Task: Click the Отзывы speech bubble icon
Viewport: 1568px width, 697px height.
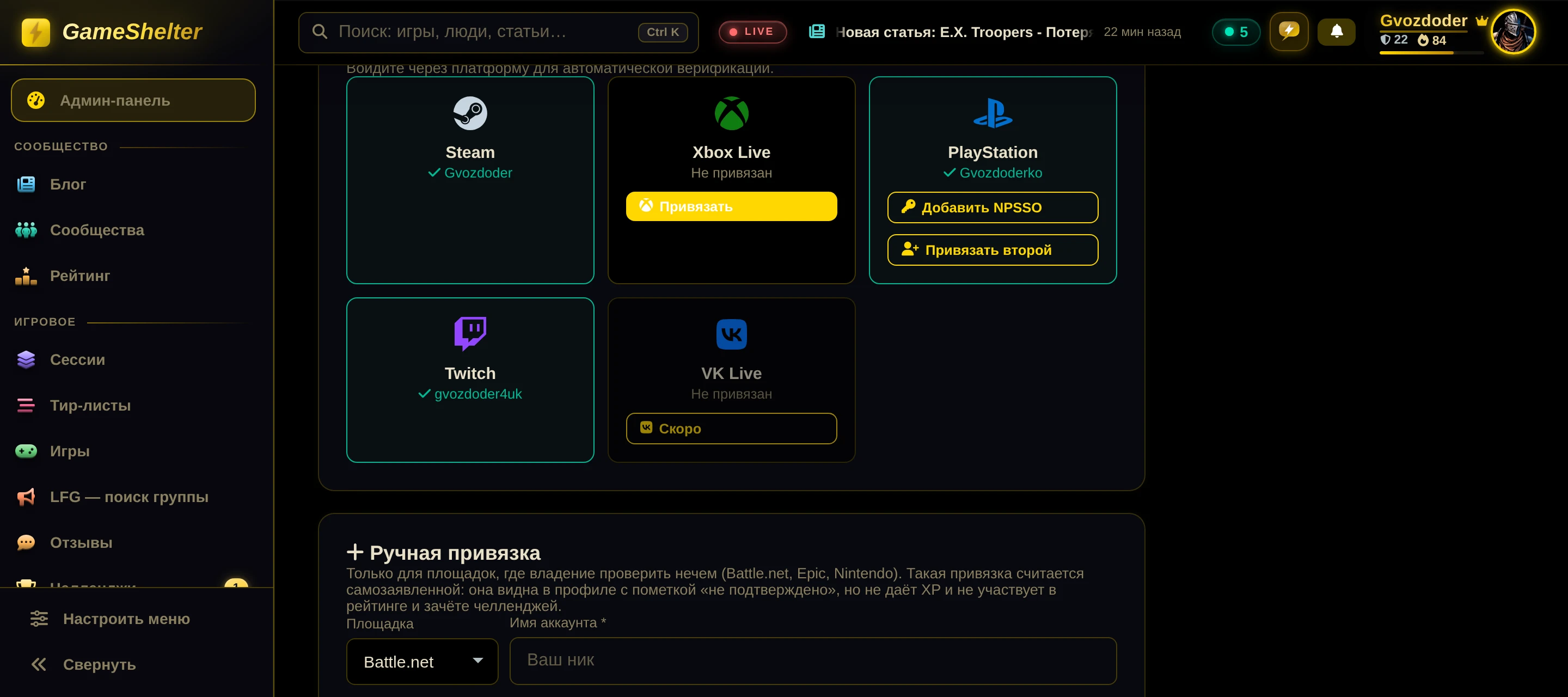Action: pos(26,542)
